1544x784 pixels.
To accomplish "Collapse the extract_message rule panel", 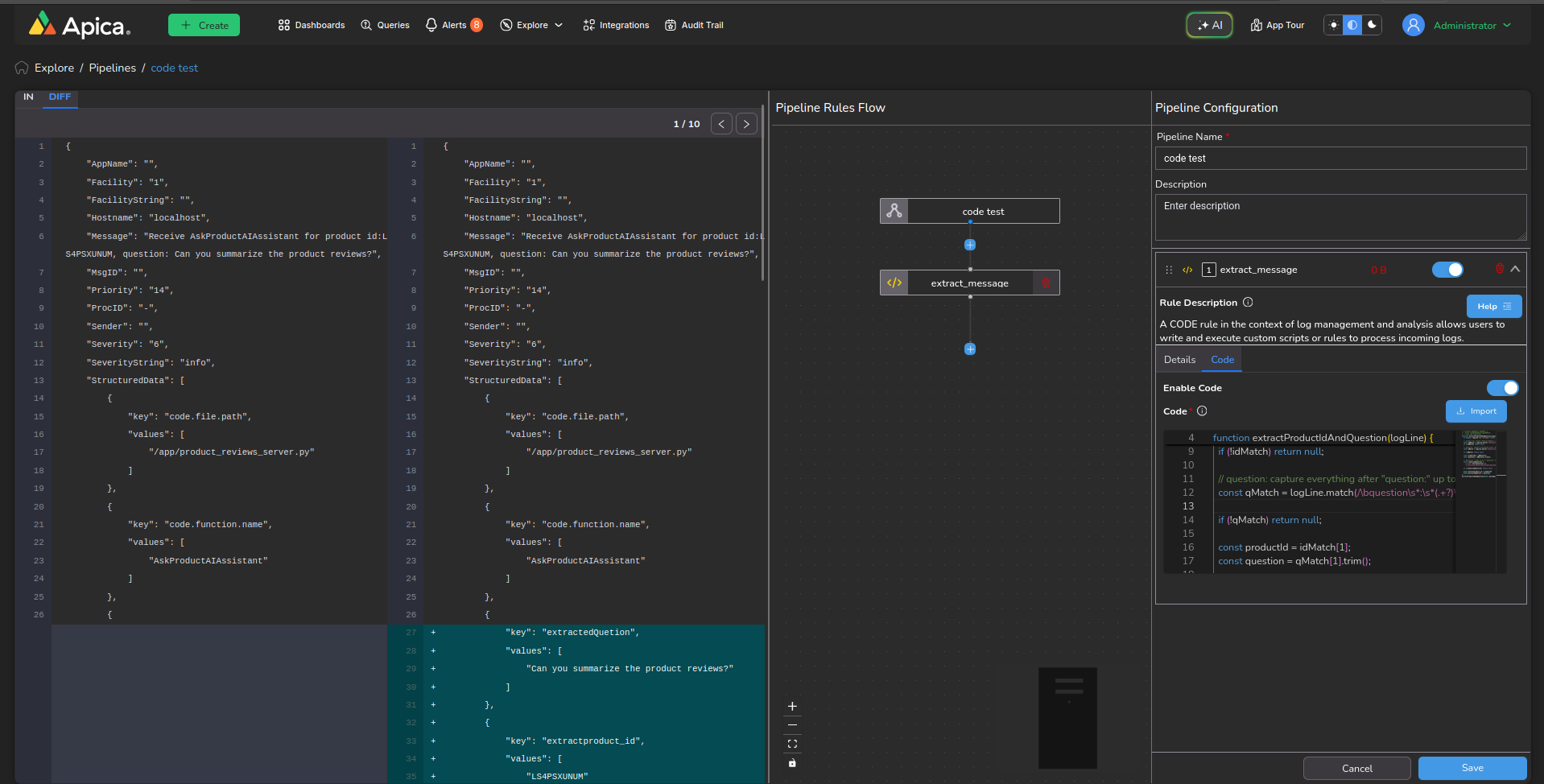I will (1515, 269).
